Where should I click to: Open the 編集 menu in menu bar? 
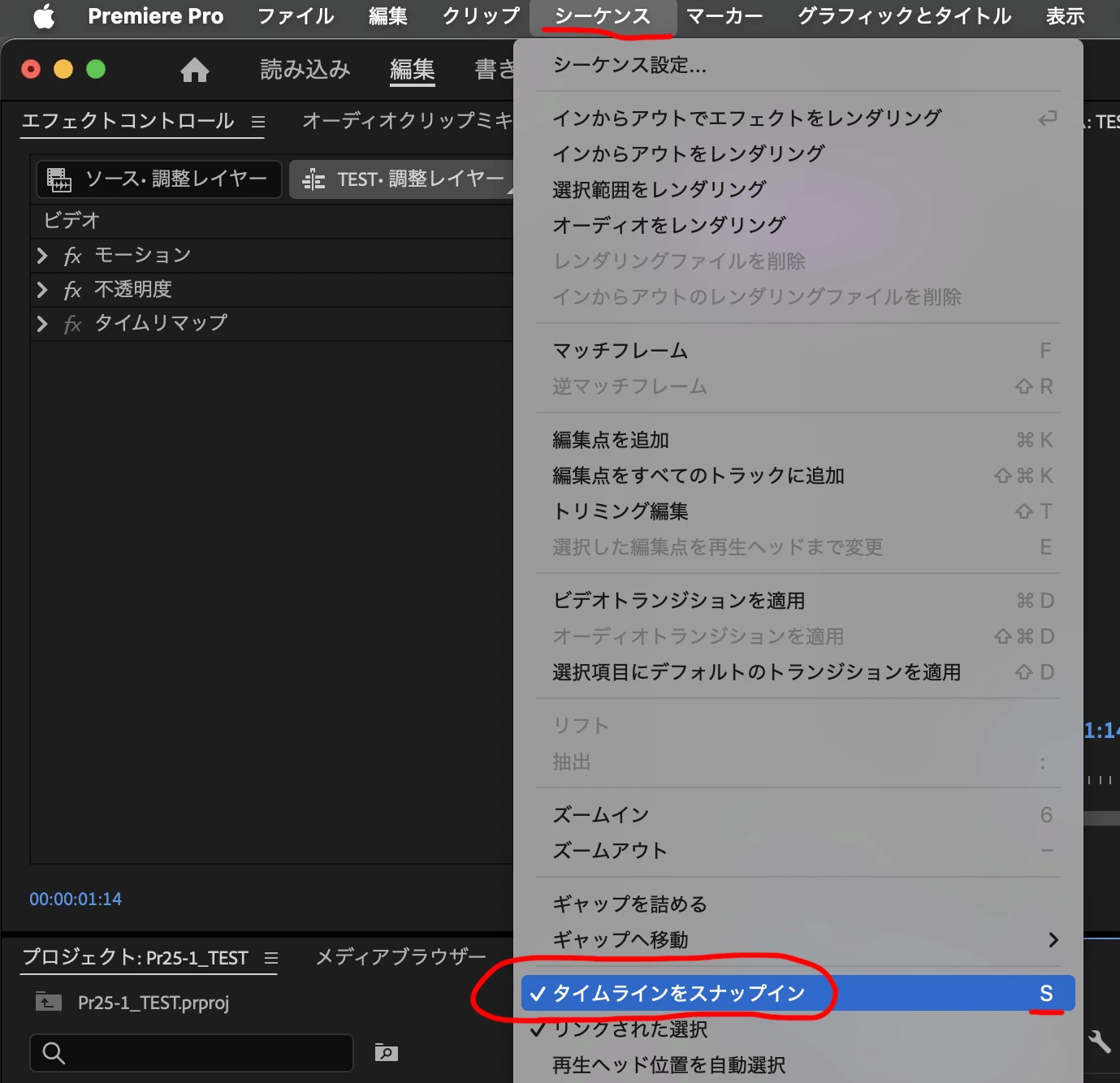387,16
